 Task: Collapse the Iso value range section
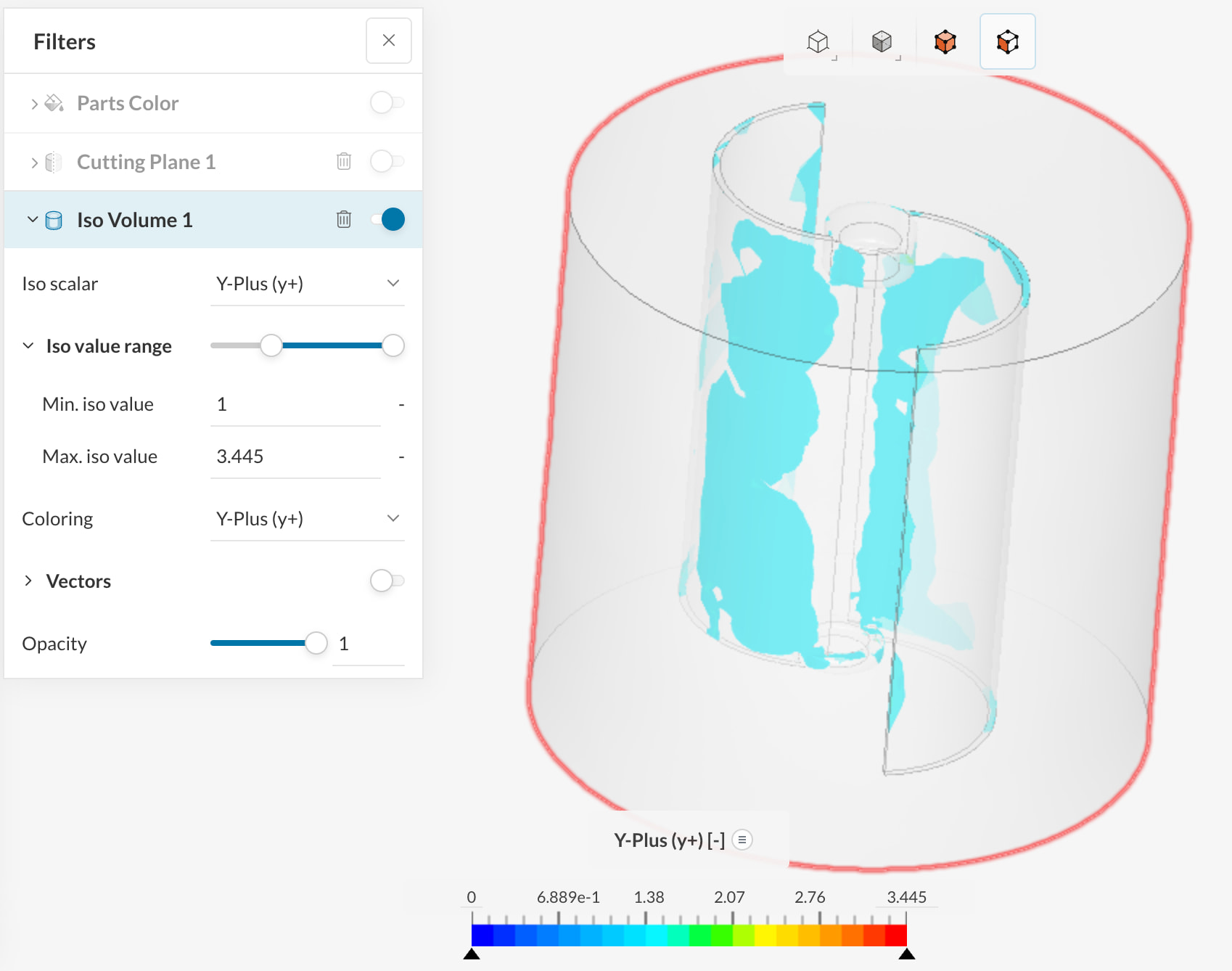pos(28,345)
